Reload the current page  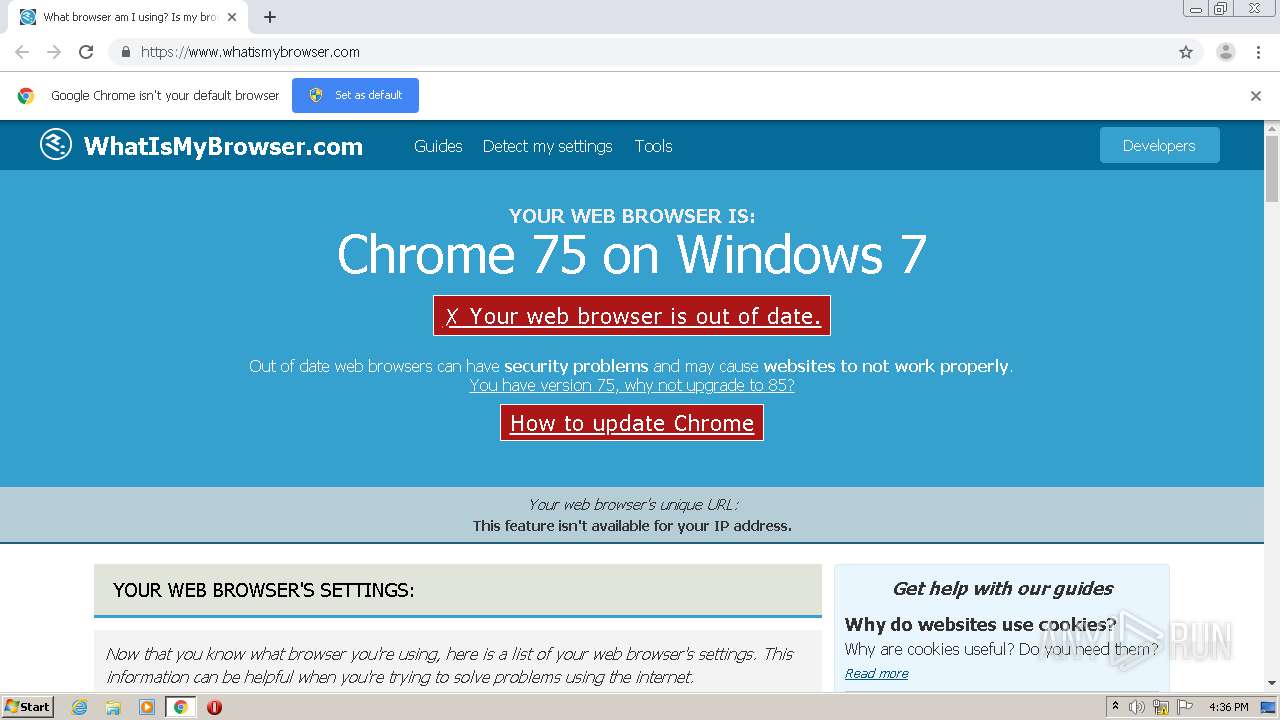(86, 52)
